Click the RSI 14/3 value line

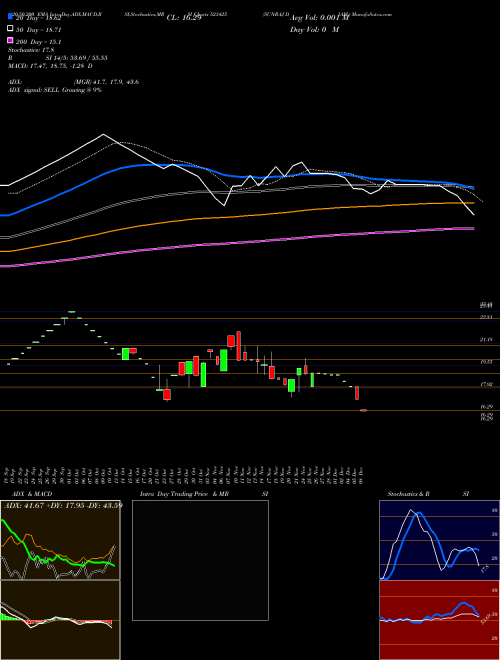pyautogui.click(x=58, y=58)
